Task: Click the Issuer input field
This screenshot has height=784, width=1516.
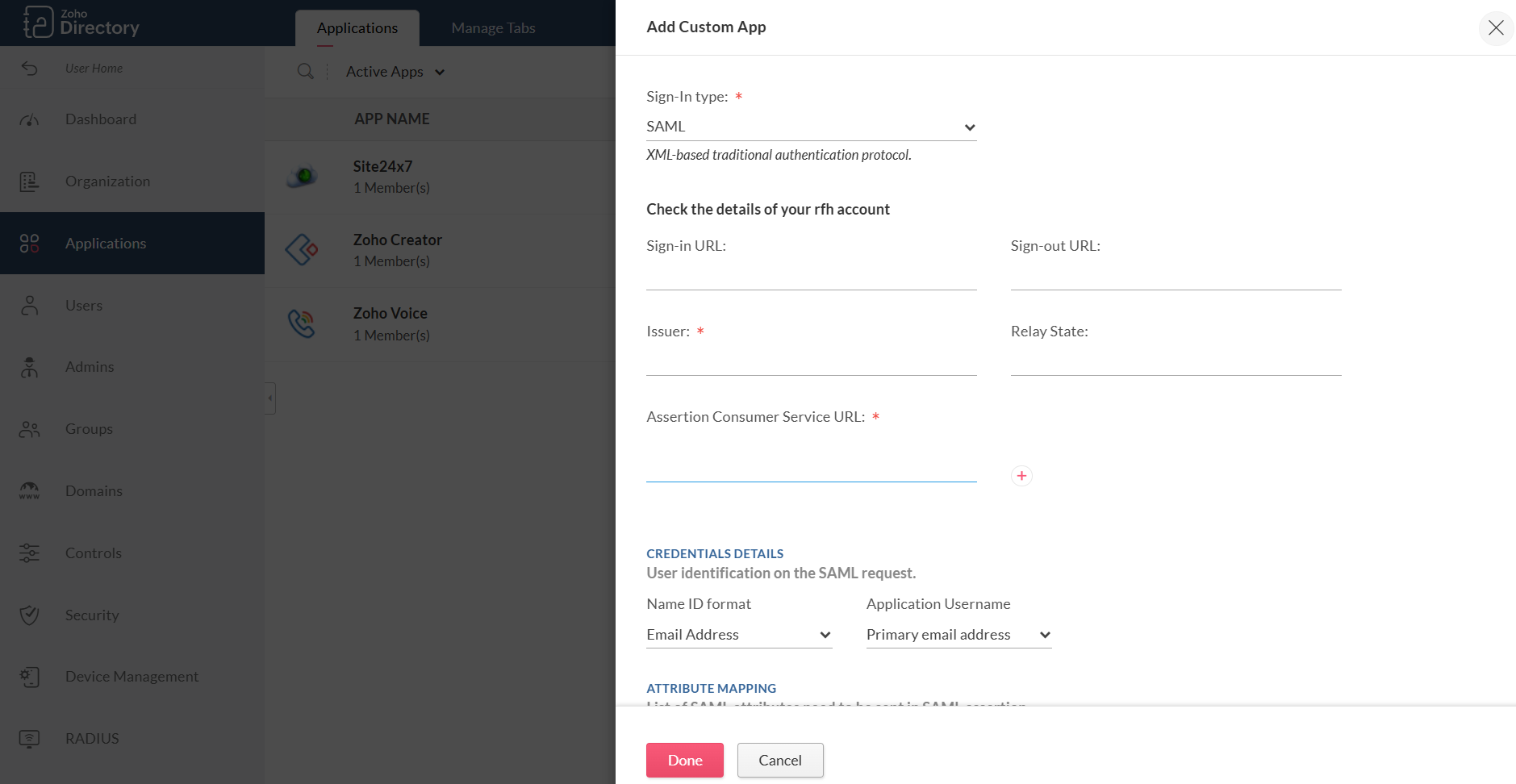Action: (811, 361)
